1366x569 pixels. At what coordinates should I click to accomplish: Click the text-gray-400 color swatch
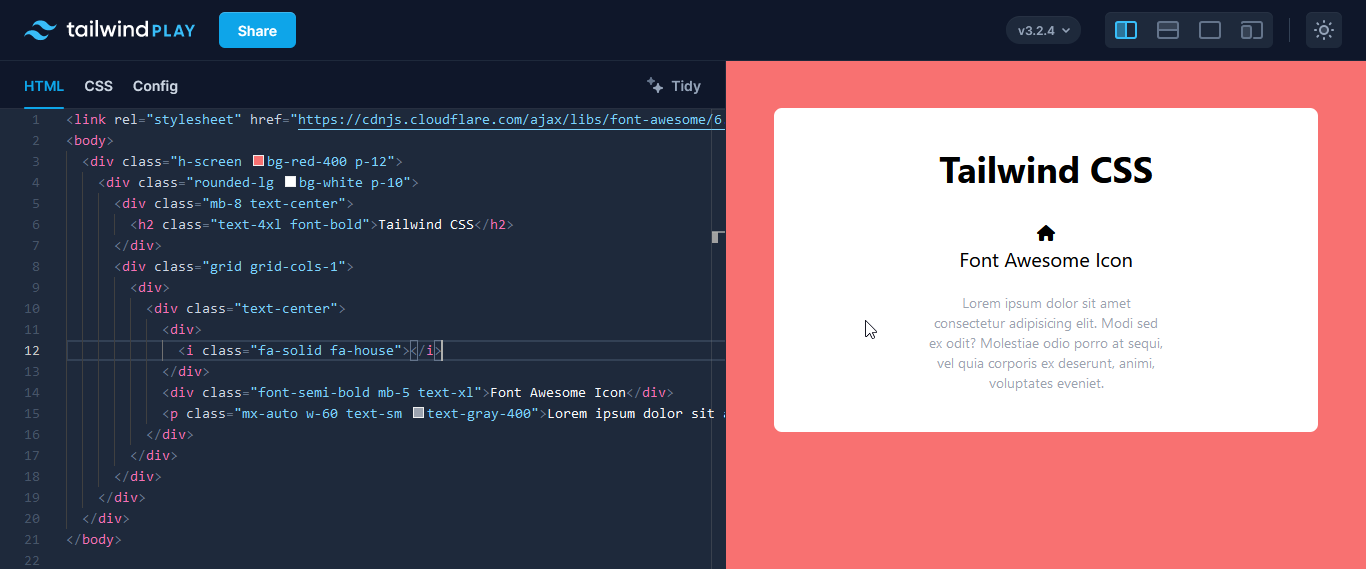pyautogui.click(x=418, y=413)
